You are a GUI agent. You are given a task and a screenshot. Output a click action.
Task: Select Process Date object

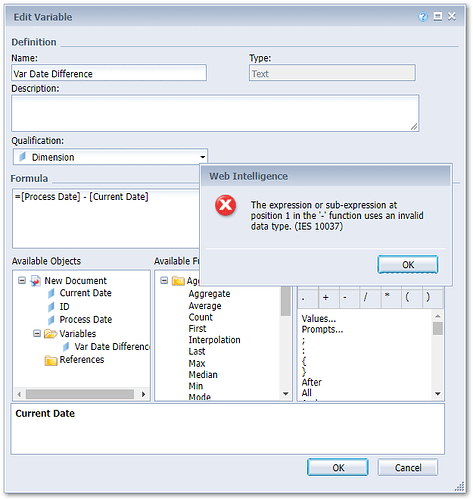click(x=85, y=320)
